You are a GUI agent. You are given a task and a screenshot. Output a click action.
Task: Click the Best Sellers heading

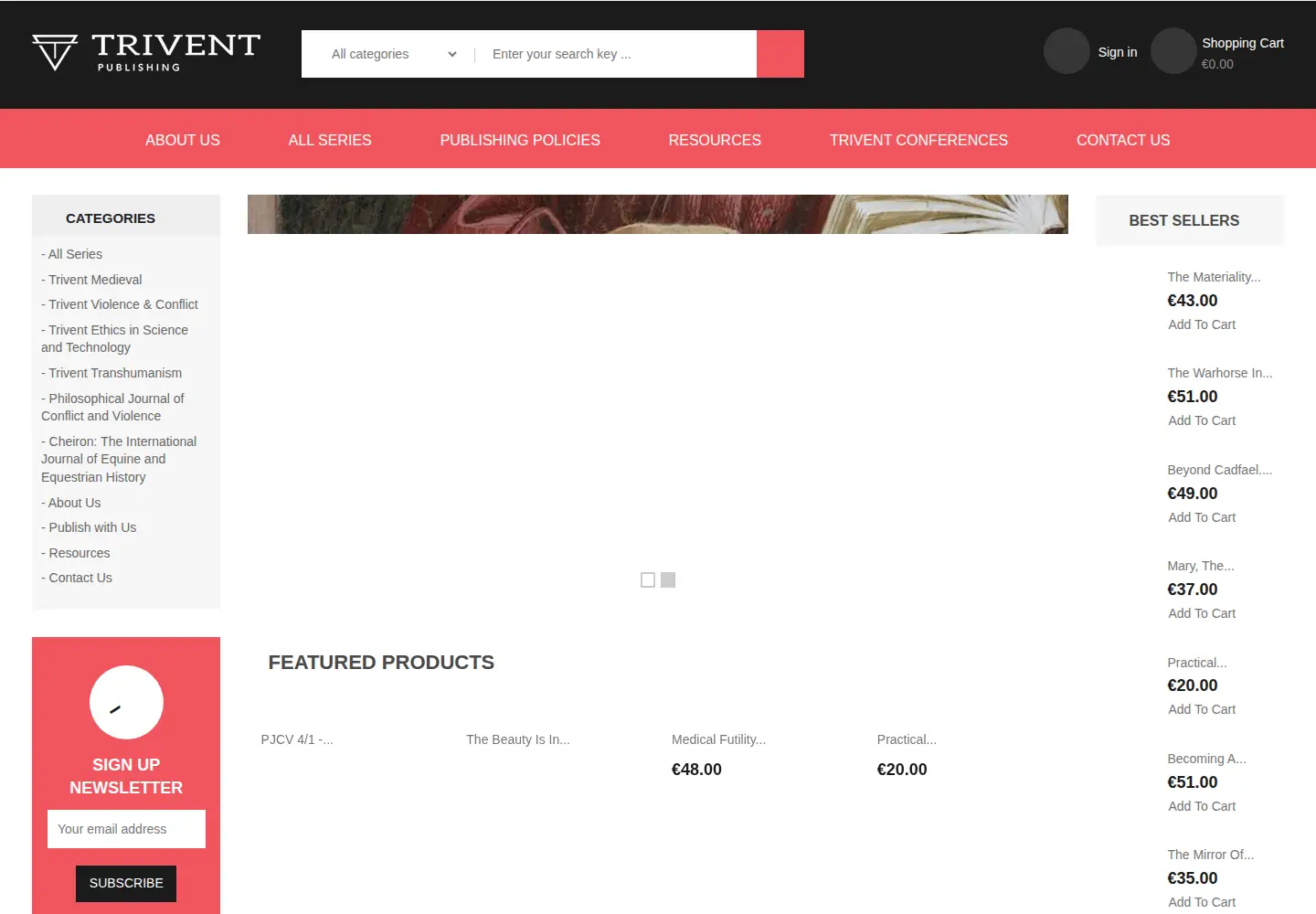pyautogui.click(x=1183, y=220)
